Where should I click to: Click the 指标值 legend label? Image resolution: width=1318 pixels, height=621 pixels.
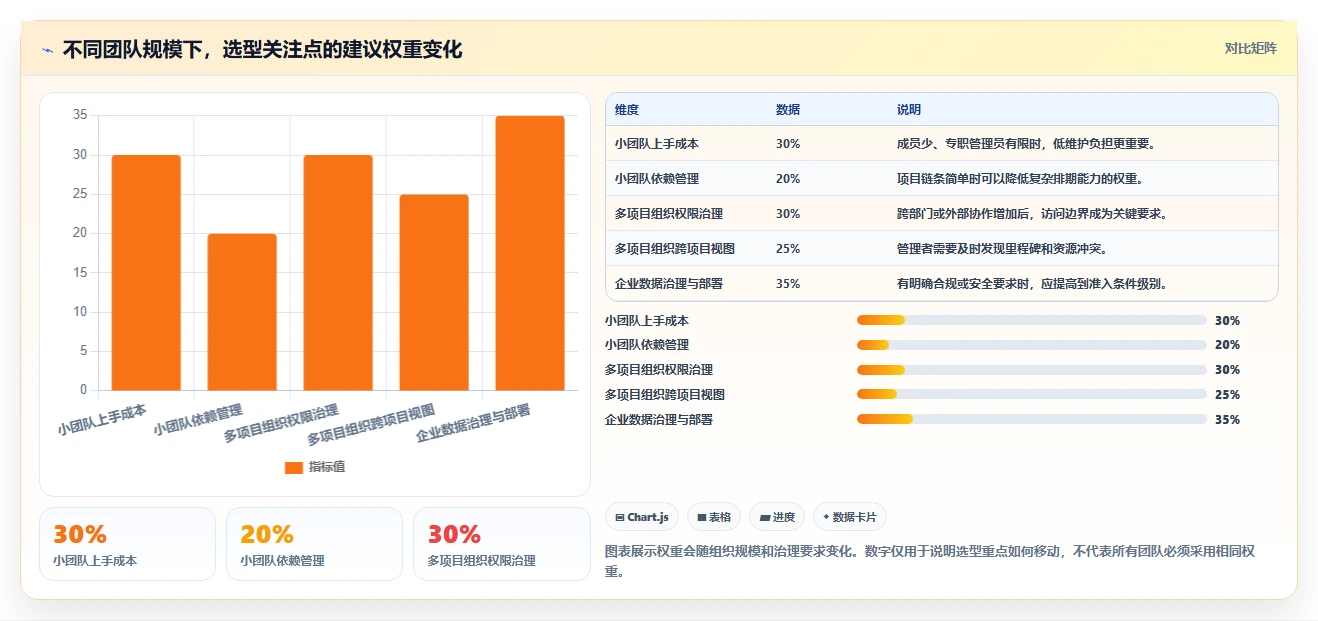coord(327,467)
